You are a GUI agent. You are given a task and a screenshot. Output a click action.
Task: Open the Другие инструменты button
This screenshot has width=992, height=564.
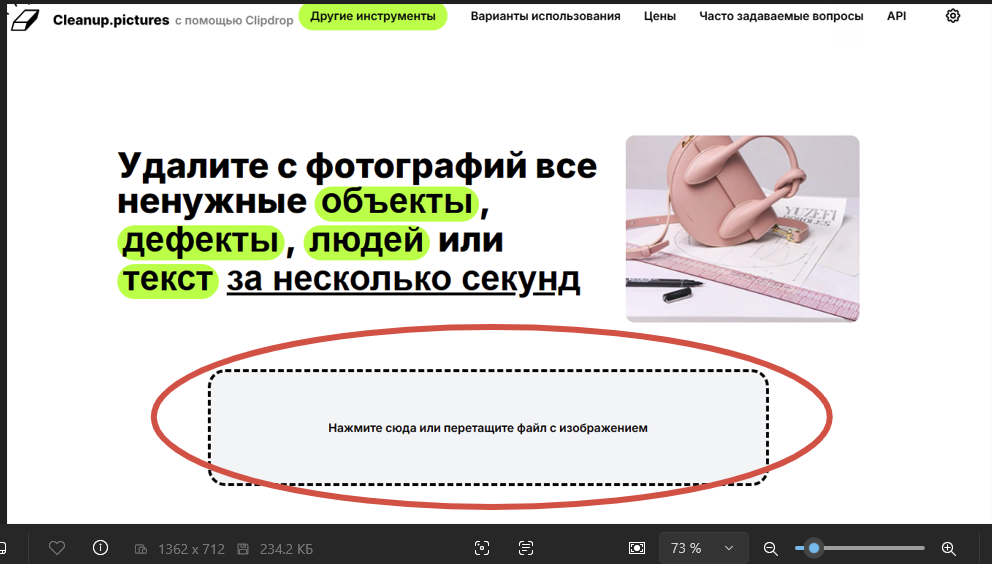(x=373, y=16)
